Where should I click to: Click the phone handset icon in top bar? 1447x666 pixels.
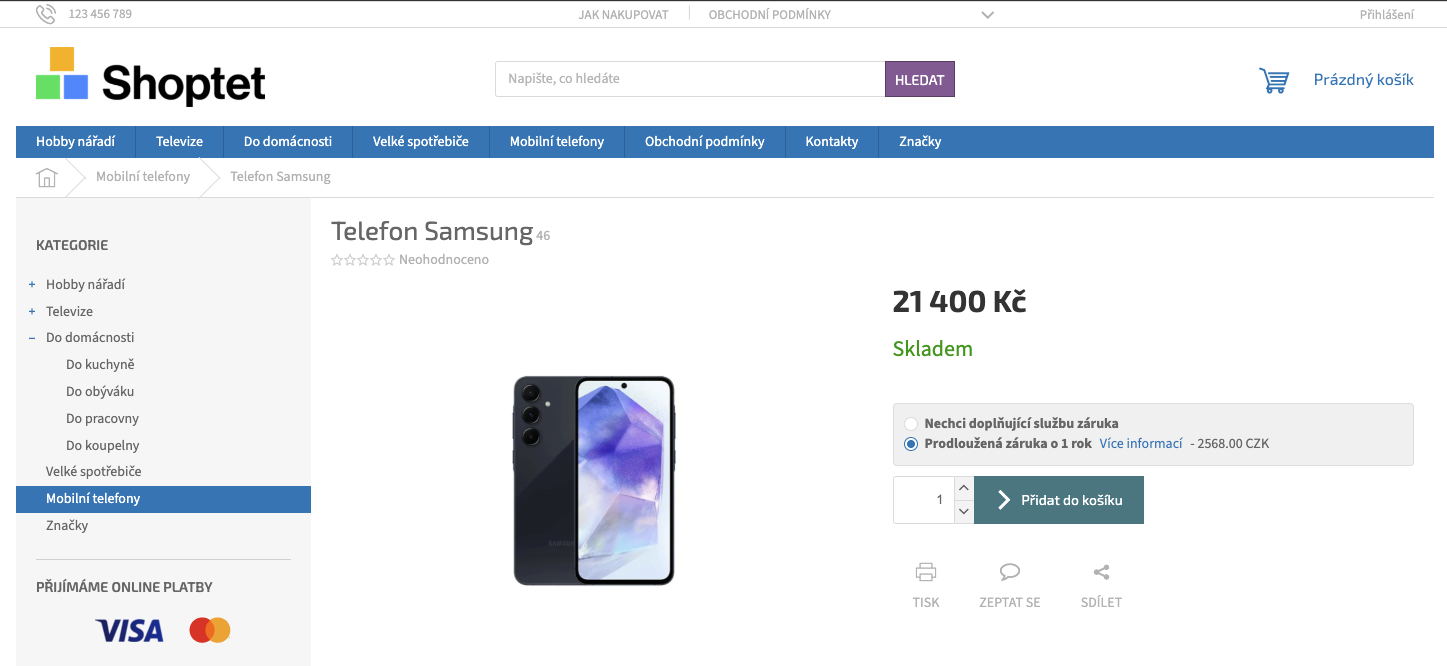(x=46, y=14)
